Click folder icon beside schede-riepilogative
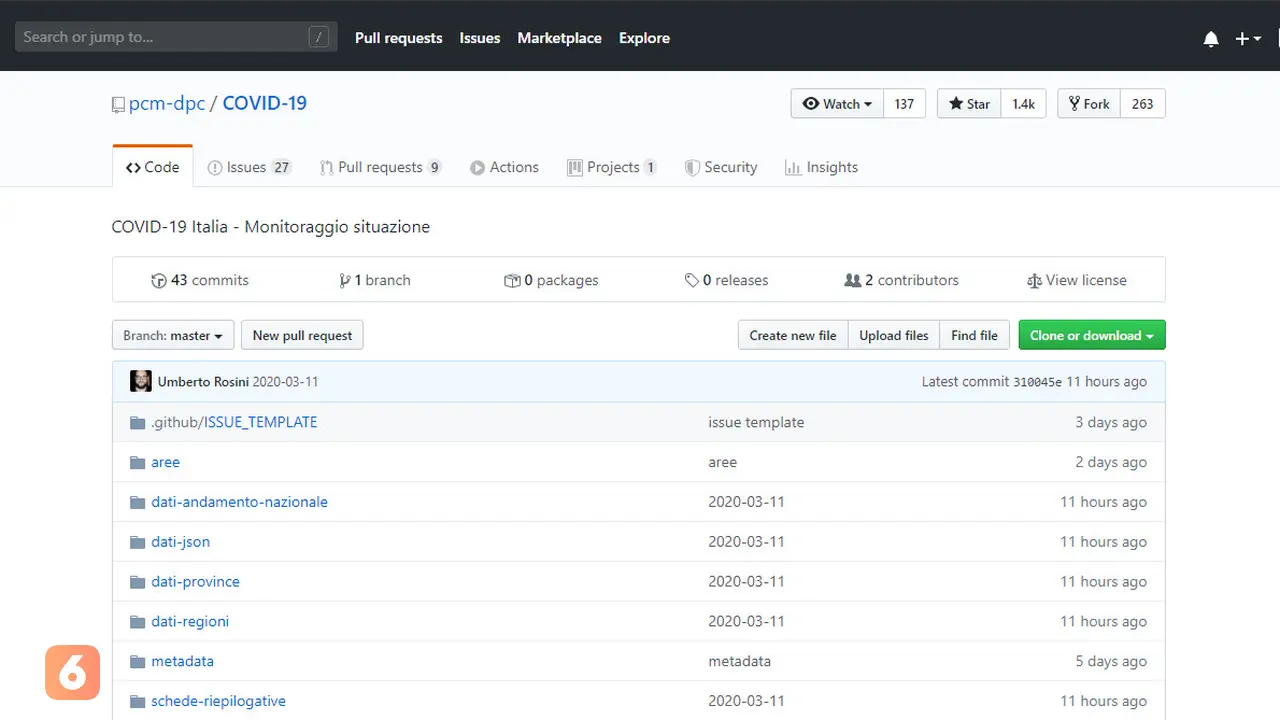This screenshot has width=1280, height=720. [x=138, y=702]
